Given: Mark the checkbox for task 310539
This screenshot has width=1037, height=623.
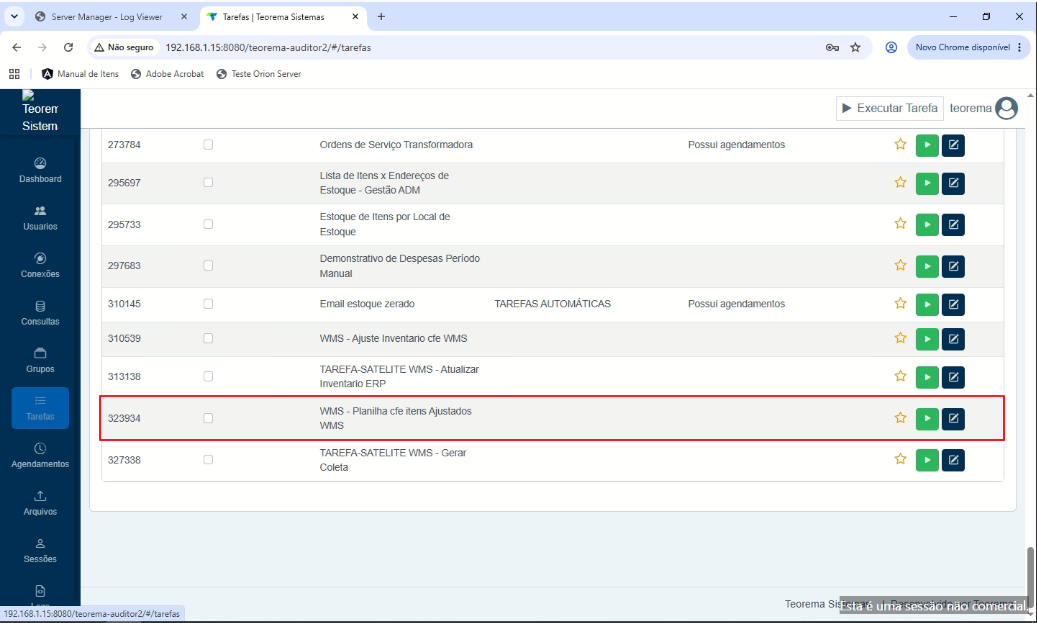Looking at the screenshot, I should 208,338.
